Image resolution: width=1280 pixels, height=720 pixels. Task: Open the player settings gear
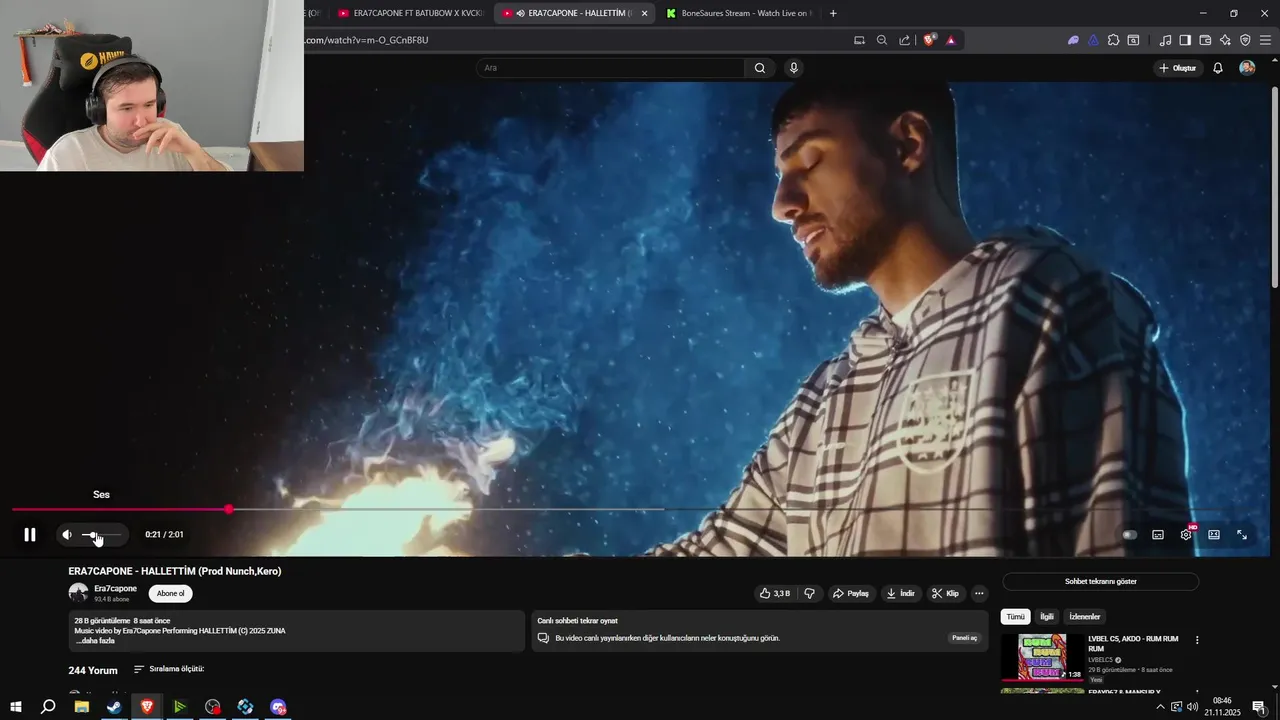coord(1186,535)
